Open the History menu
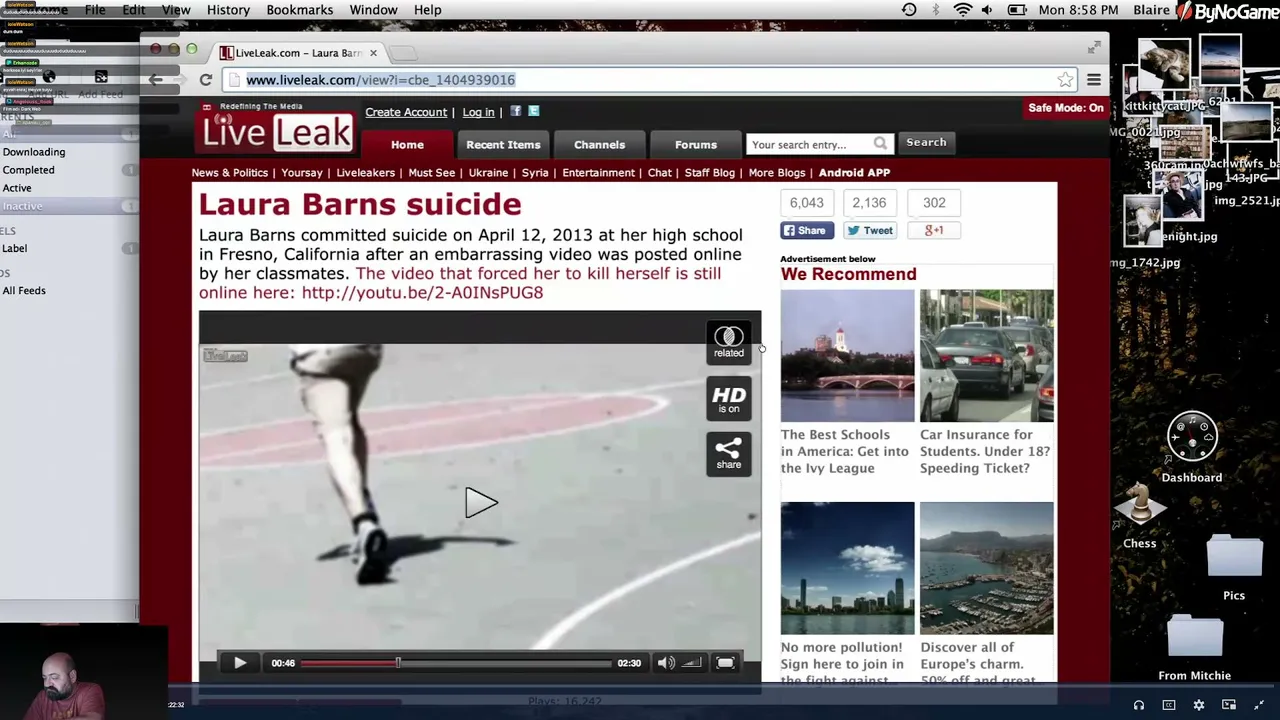1280x720 pixels. pos(228,10)
